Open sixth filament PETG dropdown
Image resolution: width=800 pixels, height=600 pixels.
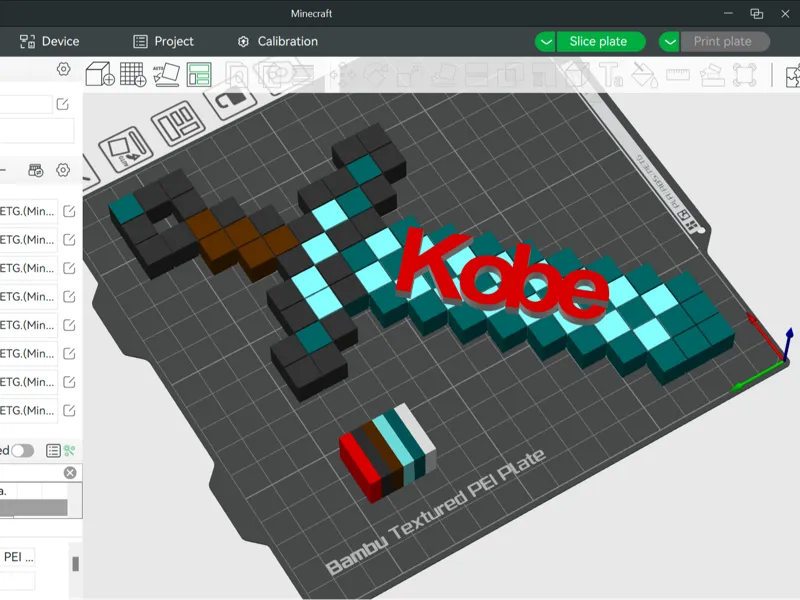point(29,354)
